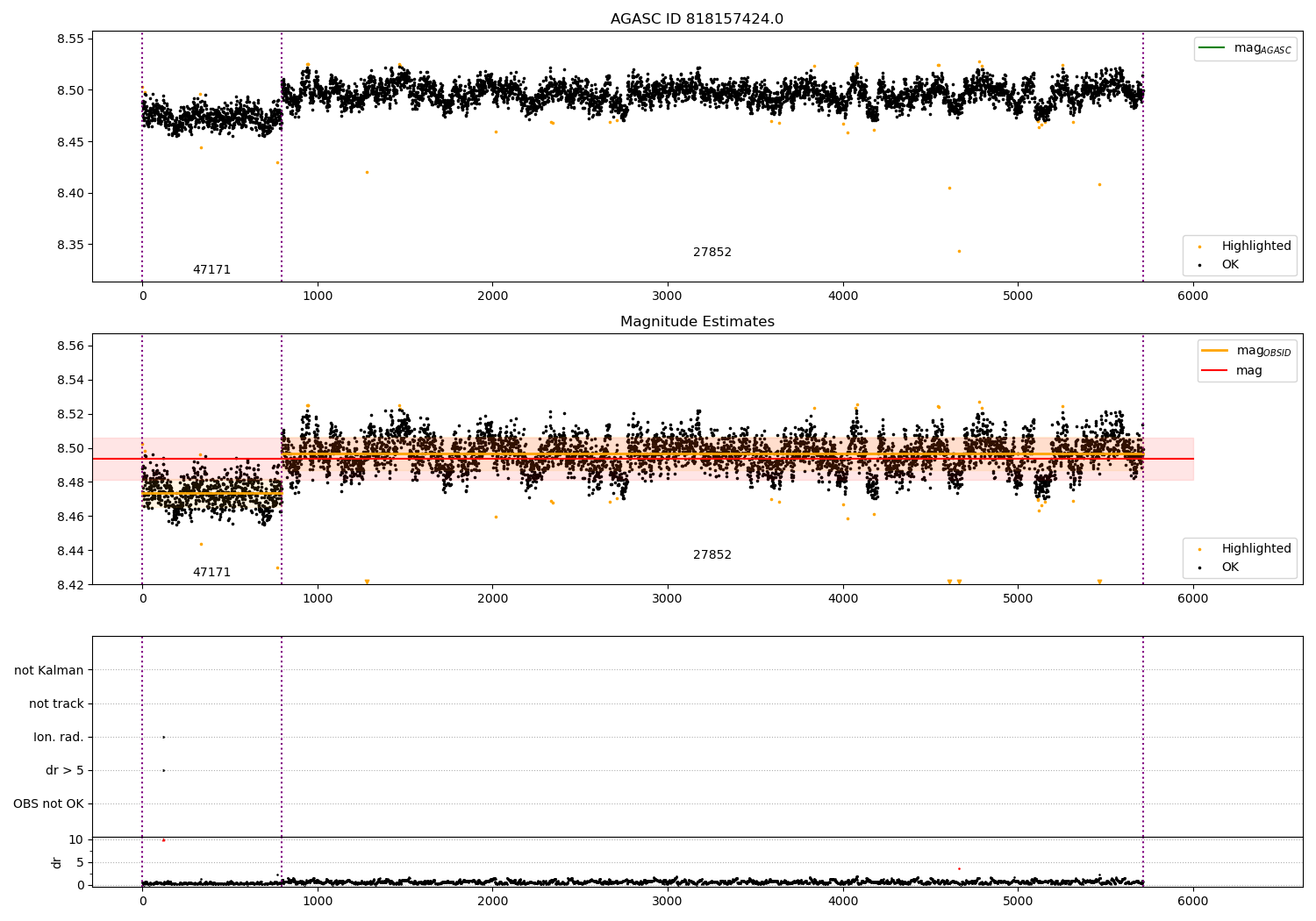This screenshot has height=921, width=1316.
Task: Click the lowest orange outlier point near 8.345
Action: coord(959,251)
